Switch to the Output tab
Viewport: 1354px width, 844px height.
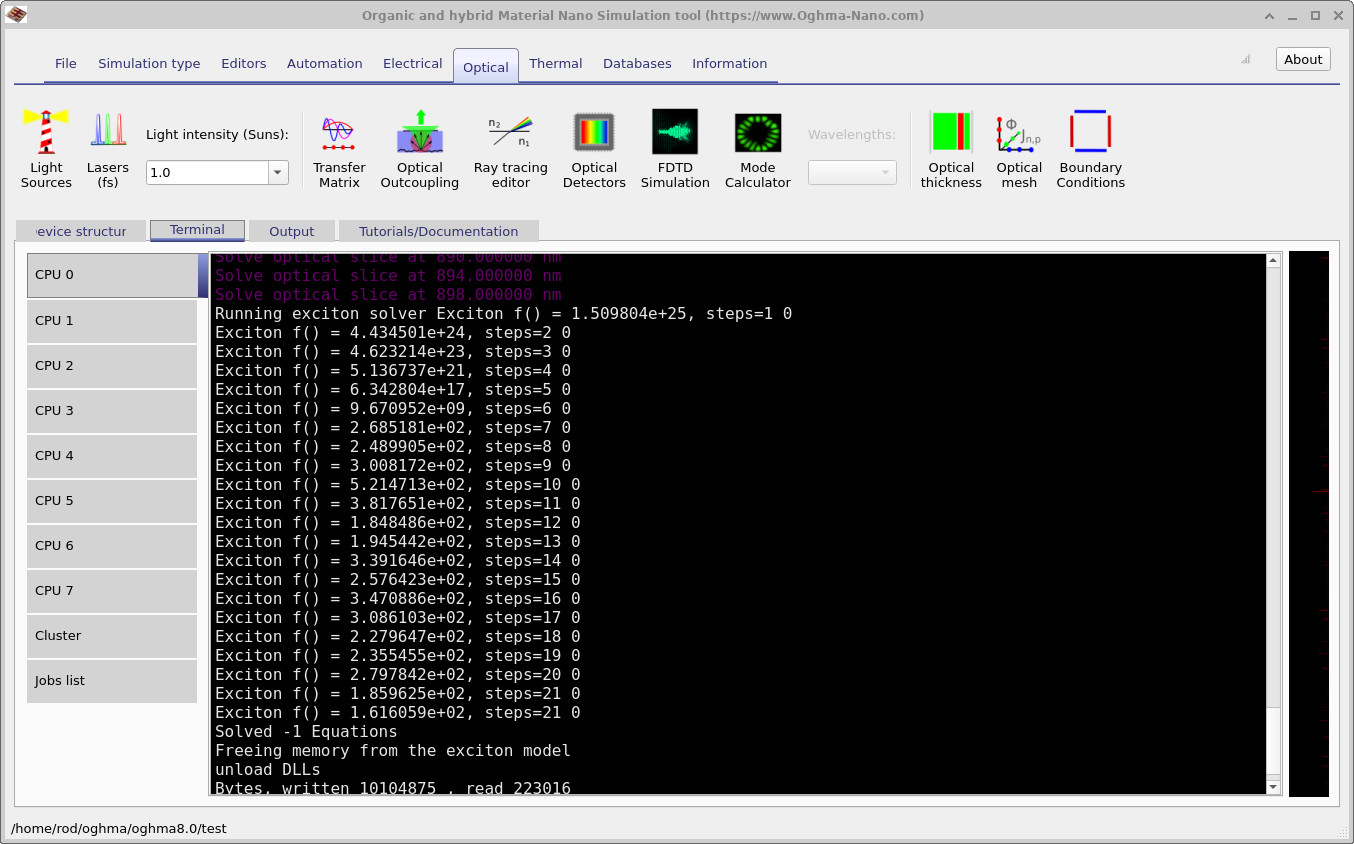(x=292, y=231)
